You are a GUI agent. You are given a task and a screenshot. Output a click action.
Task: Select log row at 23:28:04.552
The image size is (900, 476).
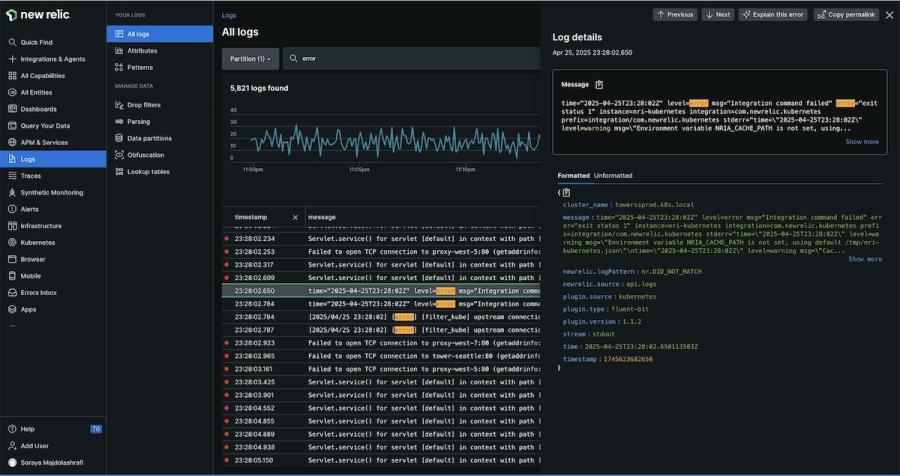381,408
